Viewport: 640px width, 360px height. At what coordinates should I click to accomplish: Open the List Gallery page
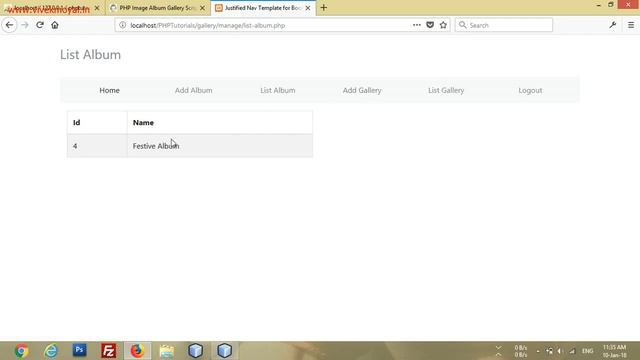(x=446, y=90)
